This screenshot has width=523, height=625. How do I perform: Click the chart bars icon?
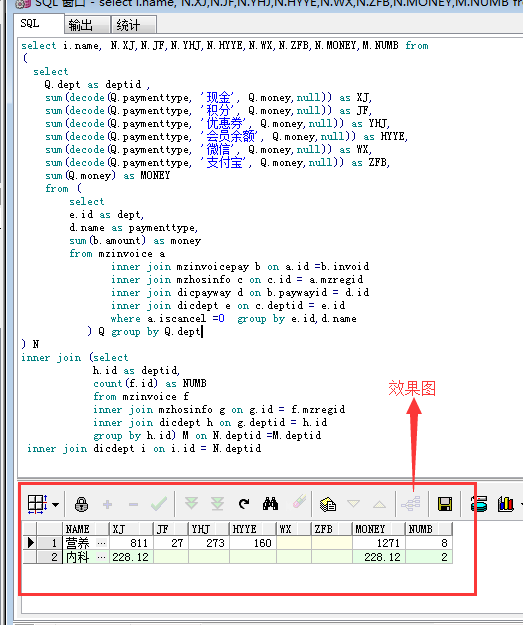point(505,504)
